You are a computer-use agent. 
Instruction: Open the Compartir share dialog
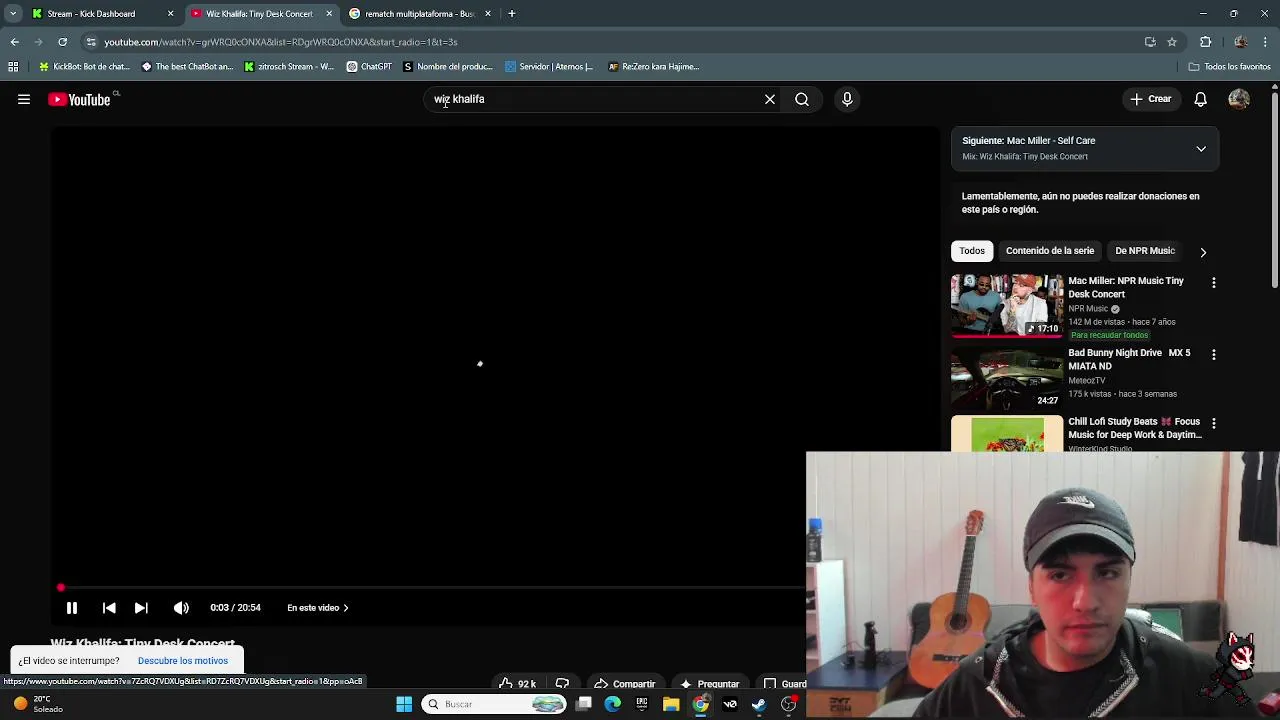[625, 684]
